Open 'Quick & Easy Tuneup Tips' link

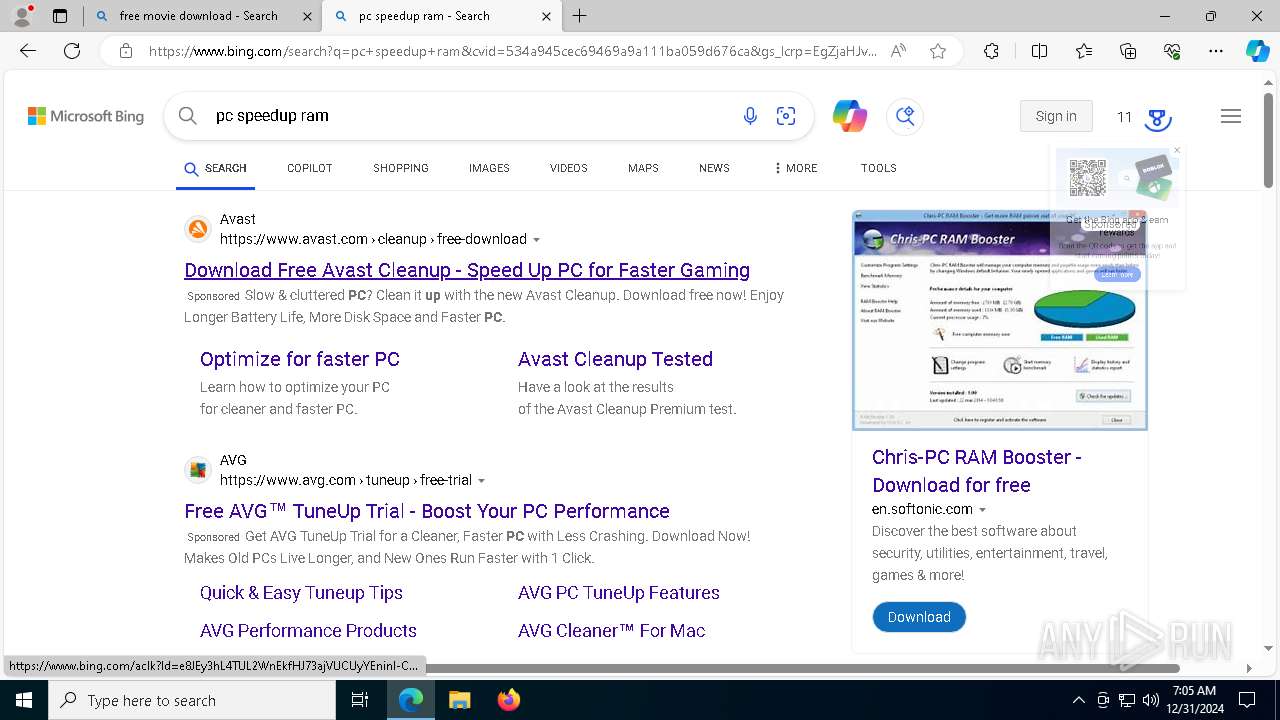[301, 593]
